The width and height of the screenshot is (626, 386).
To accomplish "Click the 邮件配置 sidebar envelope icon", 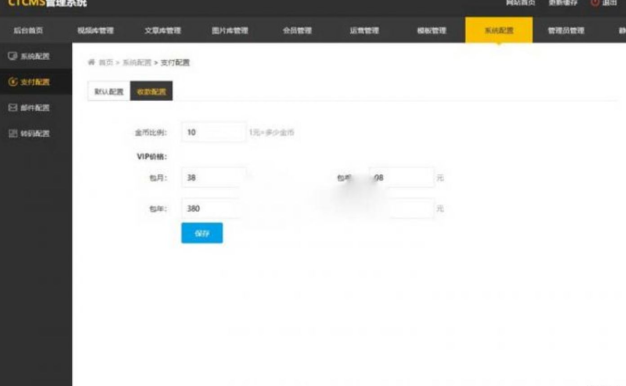I will [13, 107].
